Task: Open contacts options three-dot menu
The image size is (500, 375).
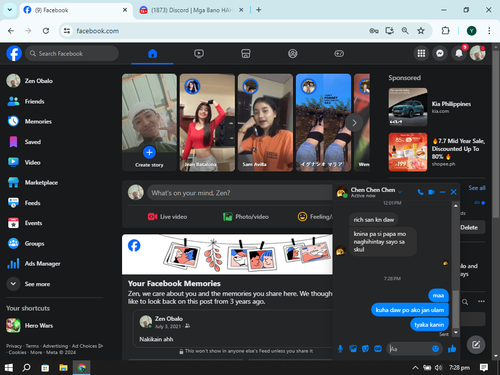Action: pos(481,301)
